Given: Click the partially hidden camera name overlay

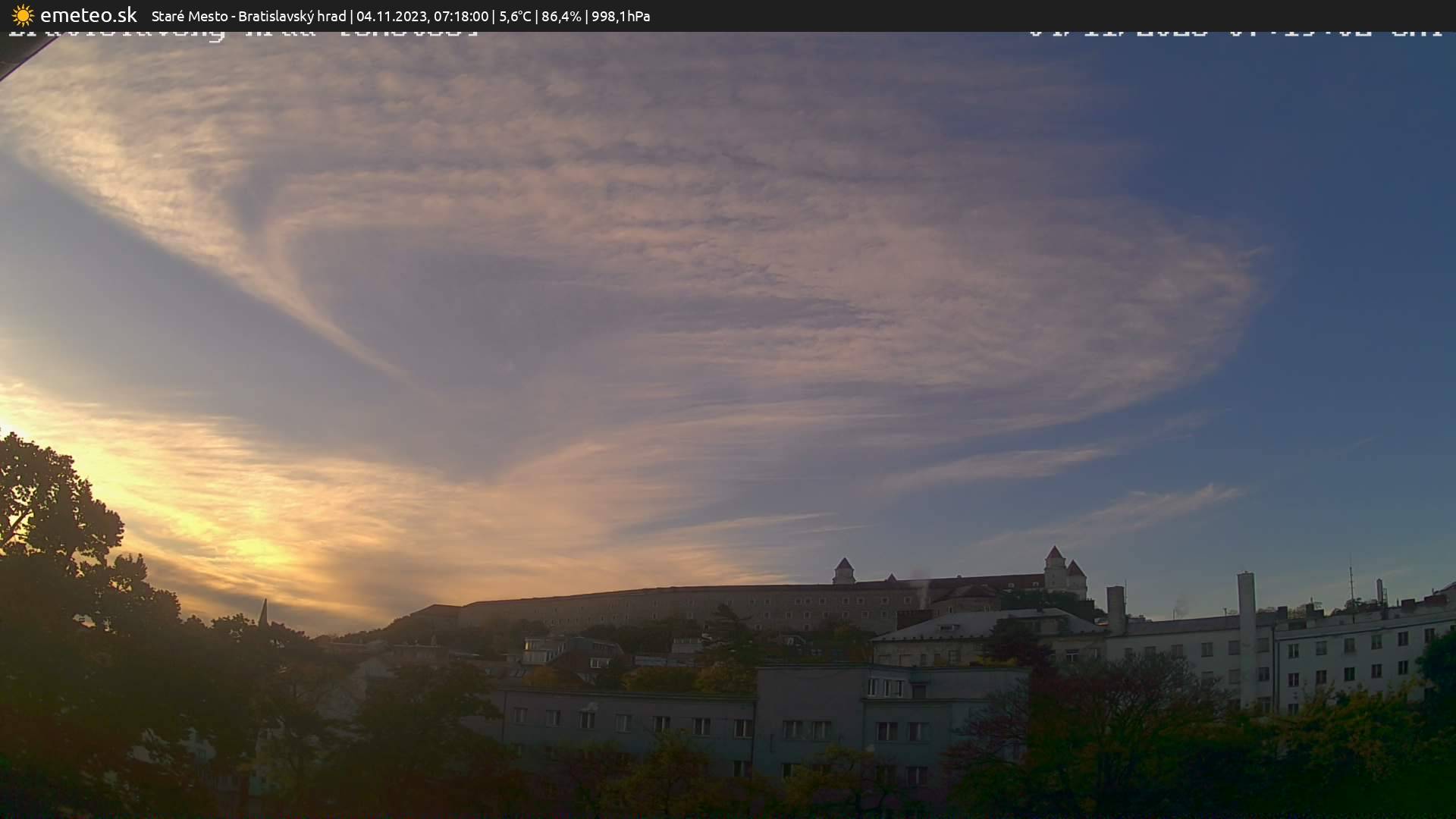Looking at the screenshot, I should pos(243,33).
